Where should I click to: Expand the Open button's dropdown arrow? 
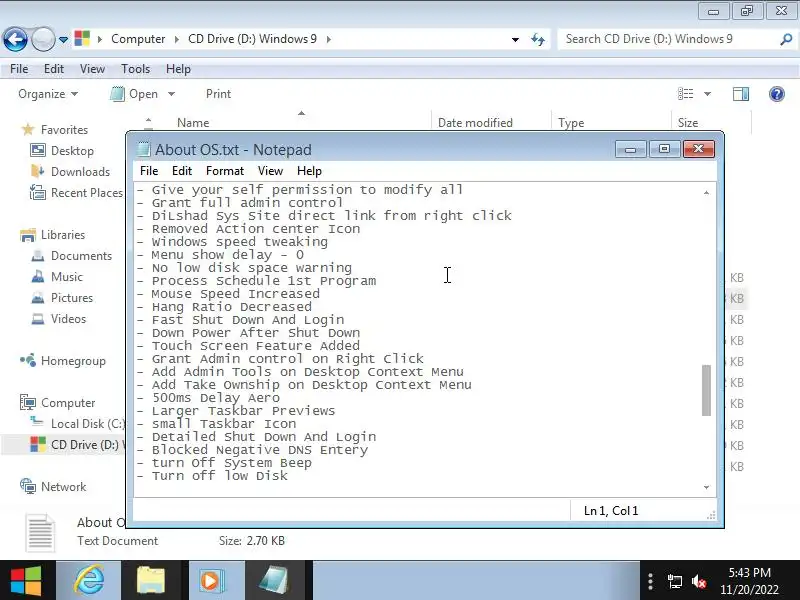[171, 94]
